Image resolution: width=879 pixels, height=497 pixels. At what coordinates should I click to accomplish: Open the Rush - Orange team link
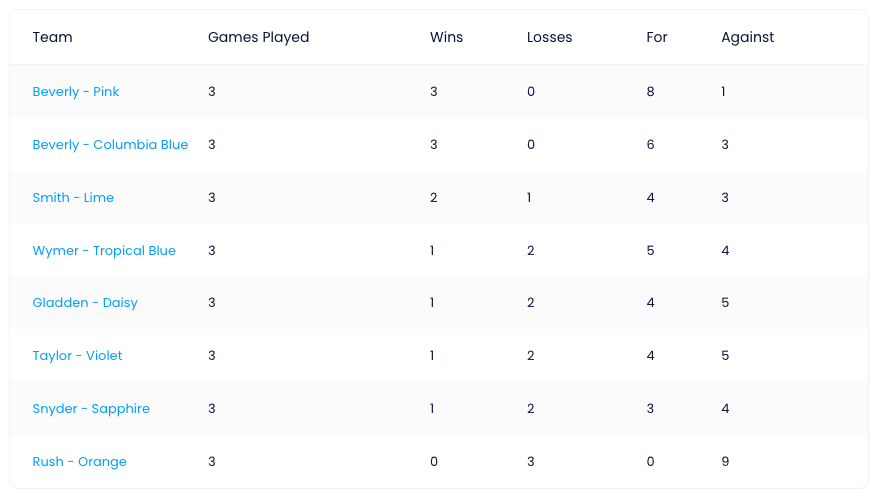[79, 462]
